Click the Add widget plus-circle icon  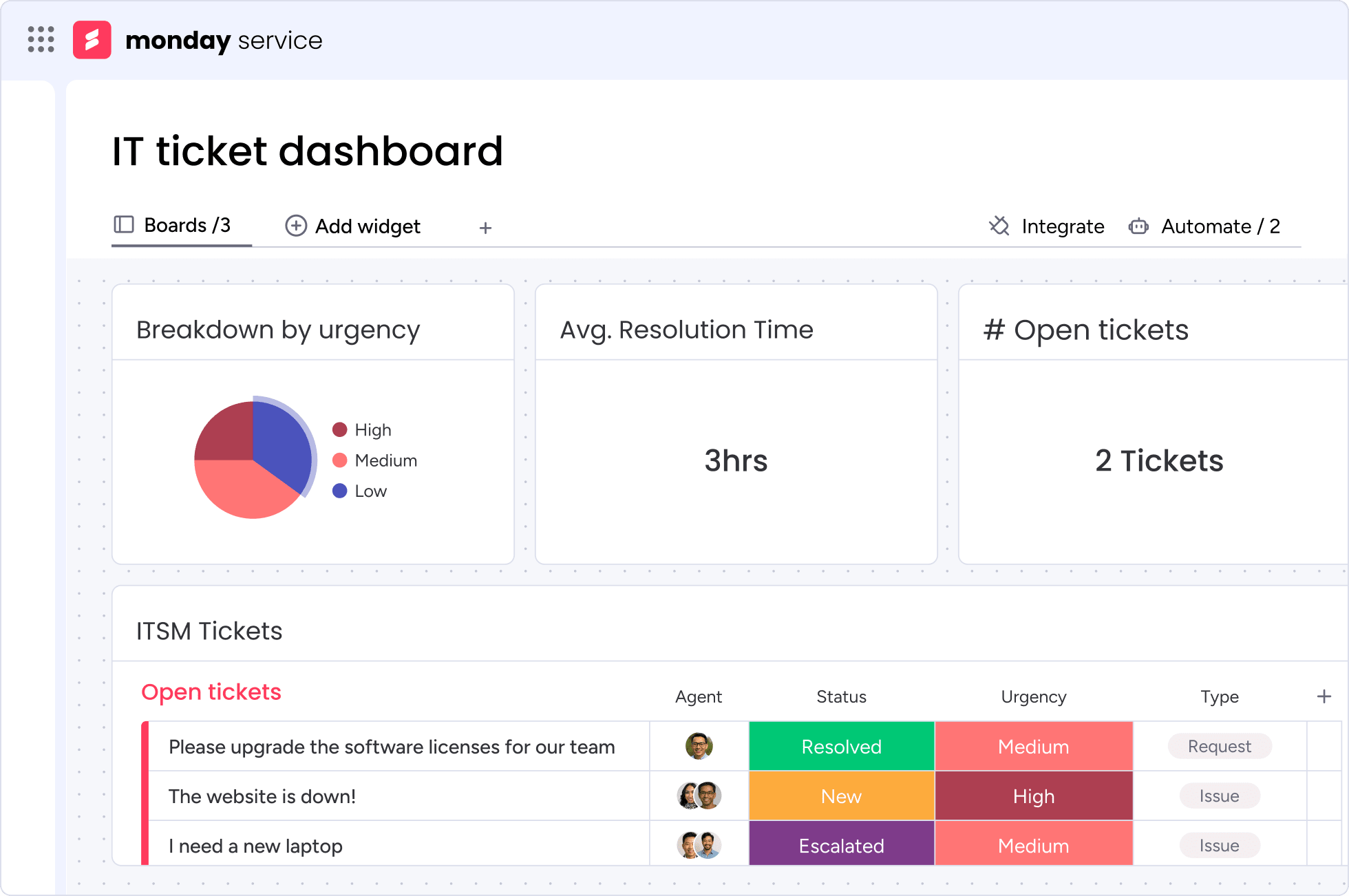point(296,226)
